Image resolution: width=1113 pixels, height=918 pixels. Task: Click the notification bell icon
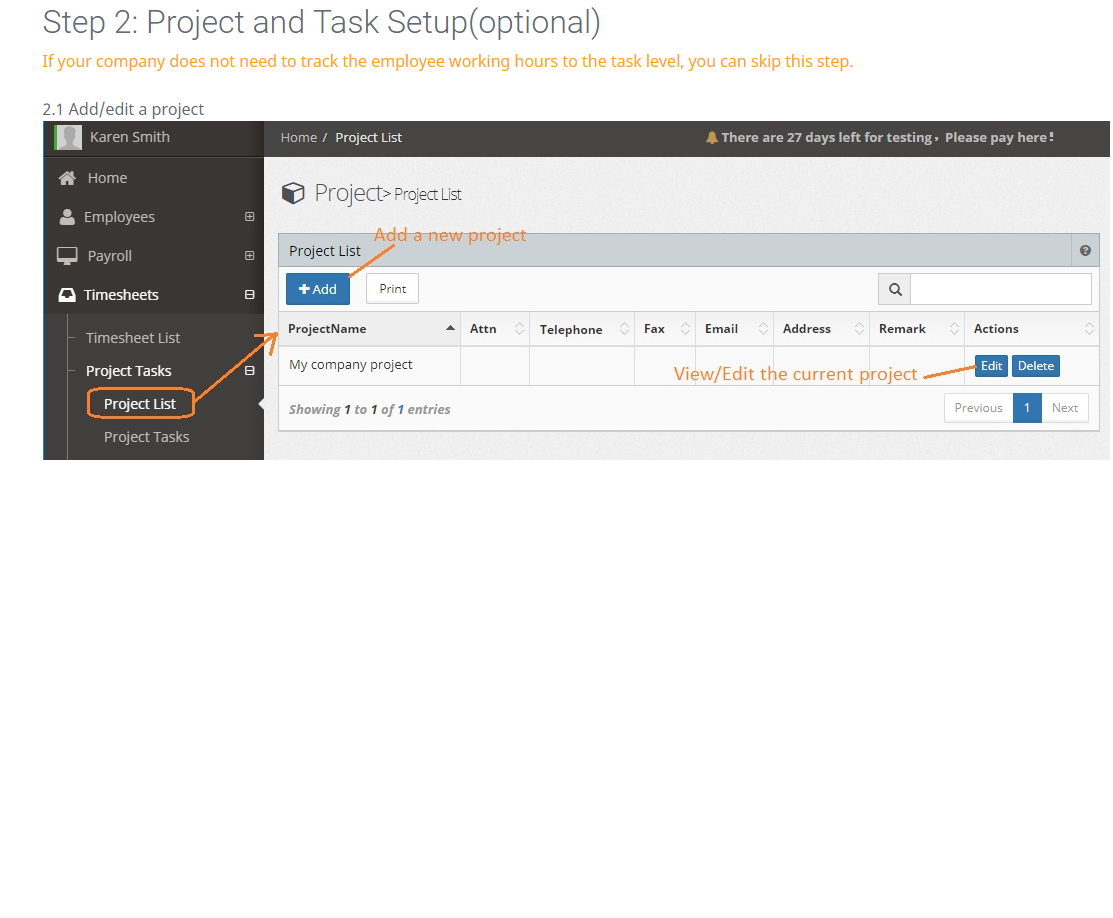[712, 138]
